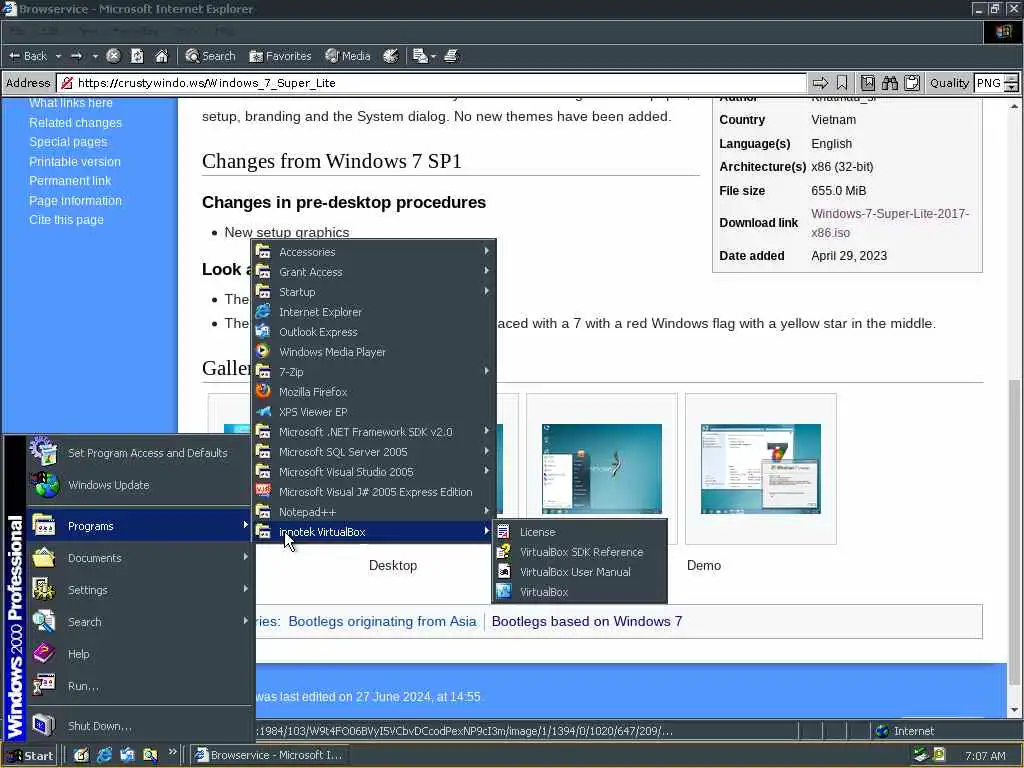
Task: Click the Special pages sidebar link
Action: coord(68,142)
